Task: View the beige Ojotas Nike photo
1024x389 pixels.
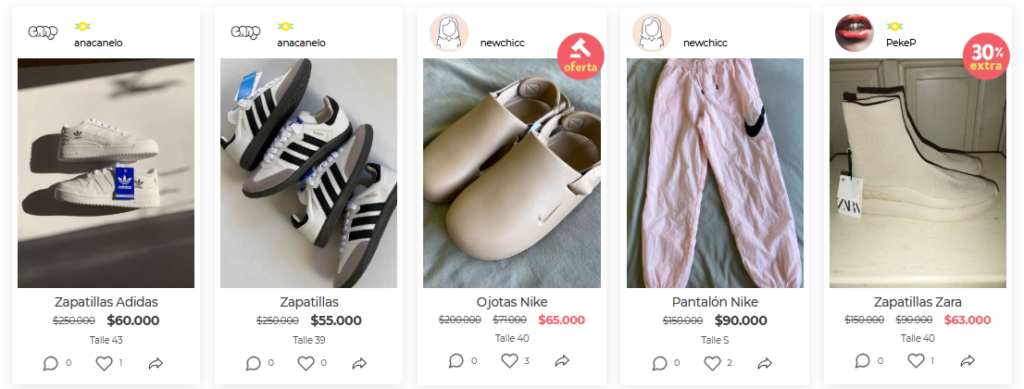Action: (x=512, y=173)
